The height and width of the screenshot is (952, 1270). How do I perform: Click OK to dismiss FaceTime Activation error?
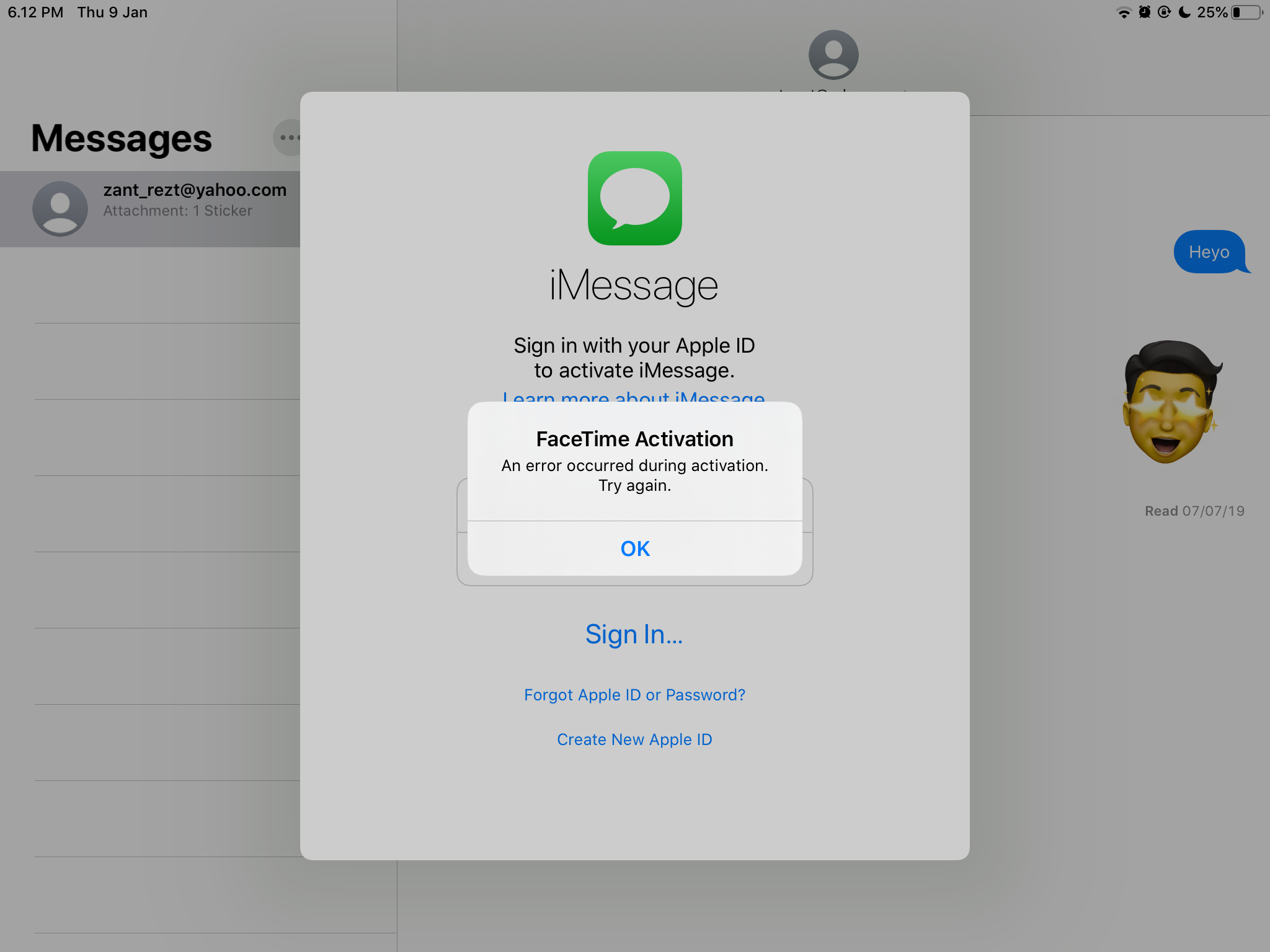635,547
